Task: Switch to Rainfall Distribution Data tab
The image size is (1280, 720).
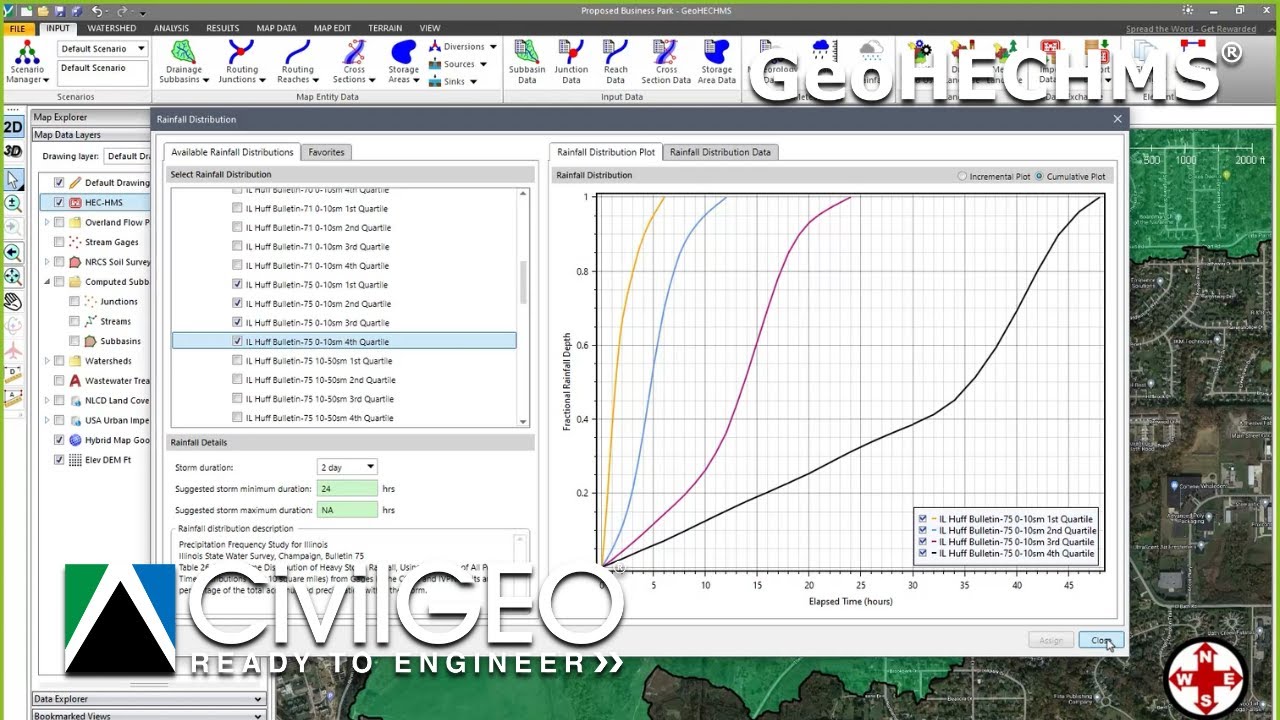Action: [x=720, y=152]
